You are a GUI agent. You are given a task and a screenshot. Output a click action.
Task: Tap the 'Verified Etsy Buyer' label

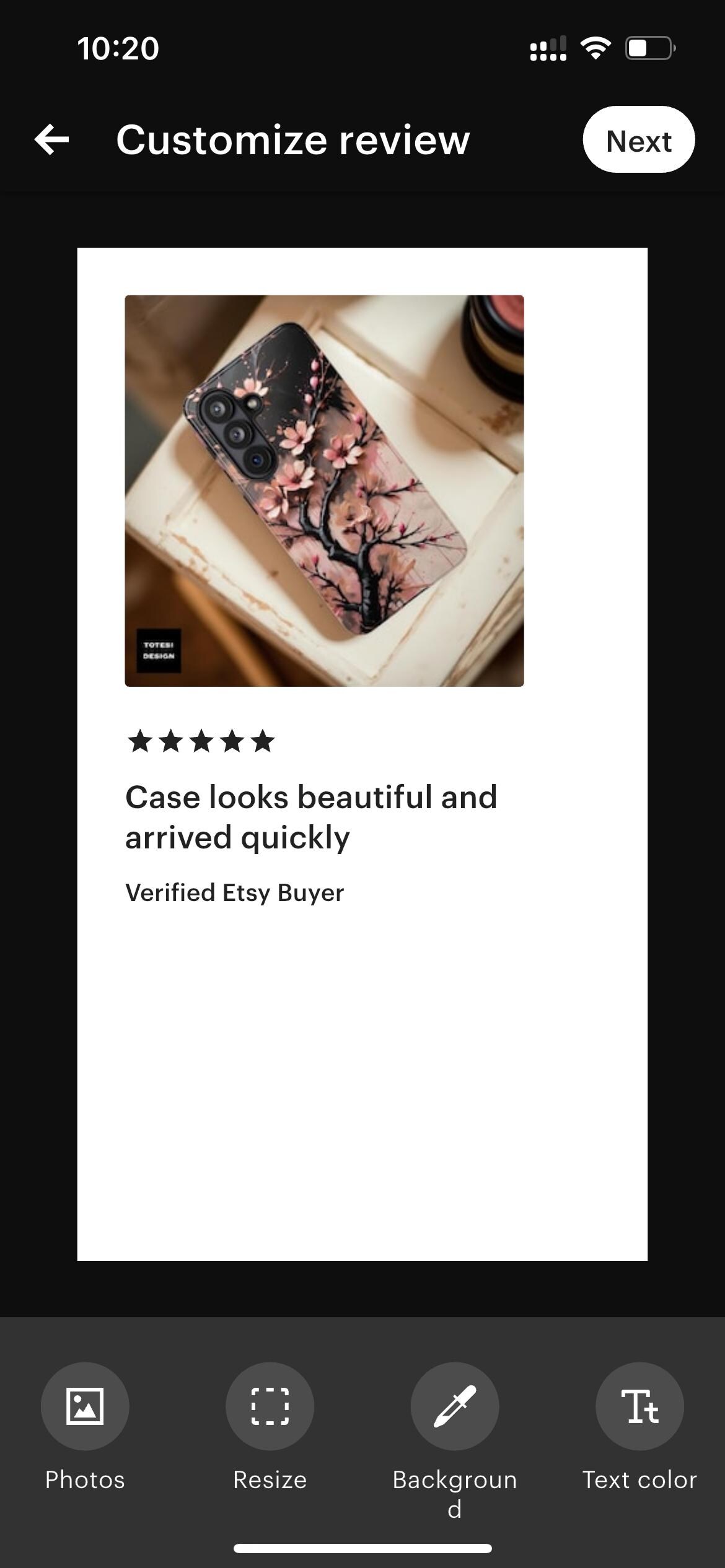click(x=234, y=893)
